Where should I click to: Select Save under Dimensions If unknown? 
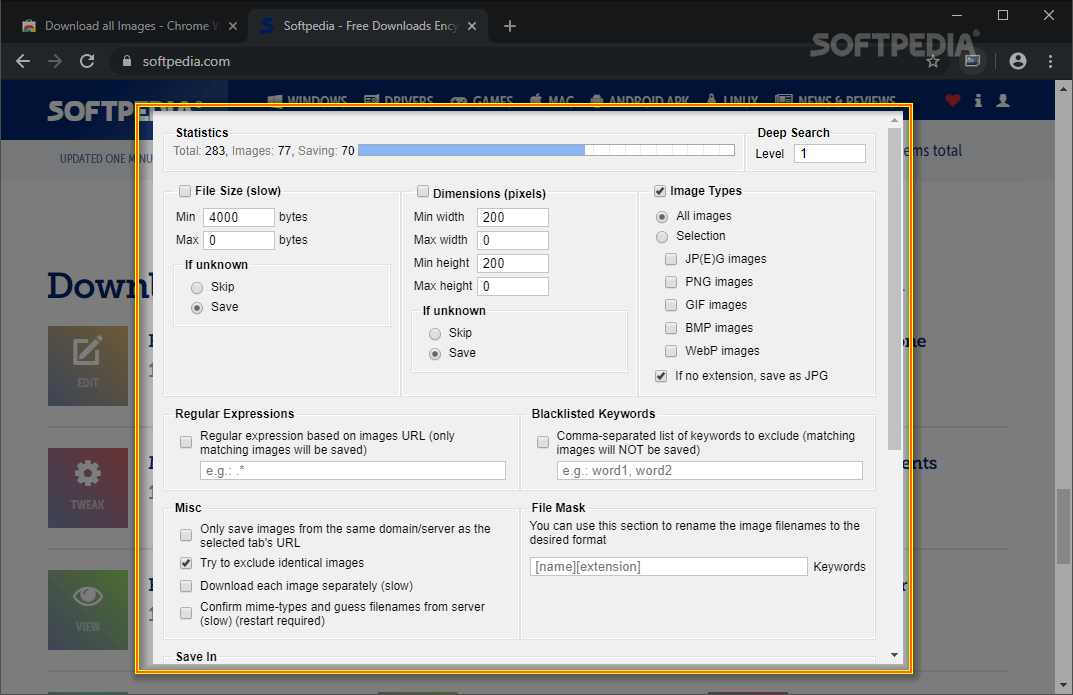pos(435,354)
